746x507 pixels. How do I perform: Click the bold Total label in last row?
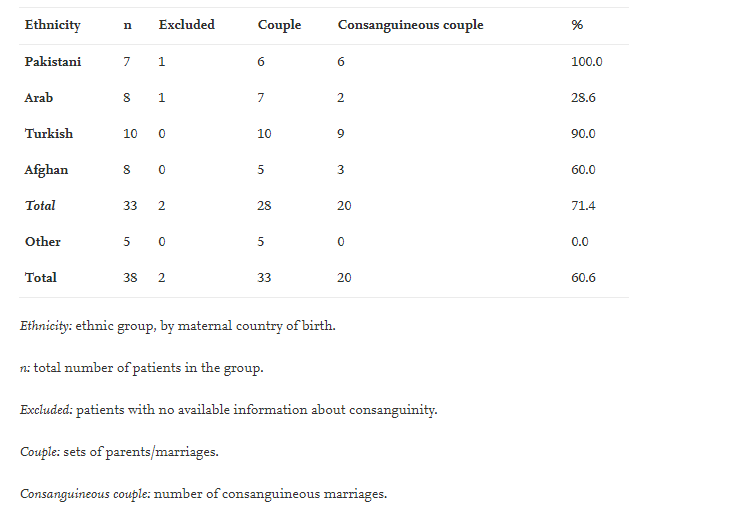(x=41, y=277)
